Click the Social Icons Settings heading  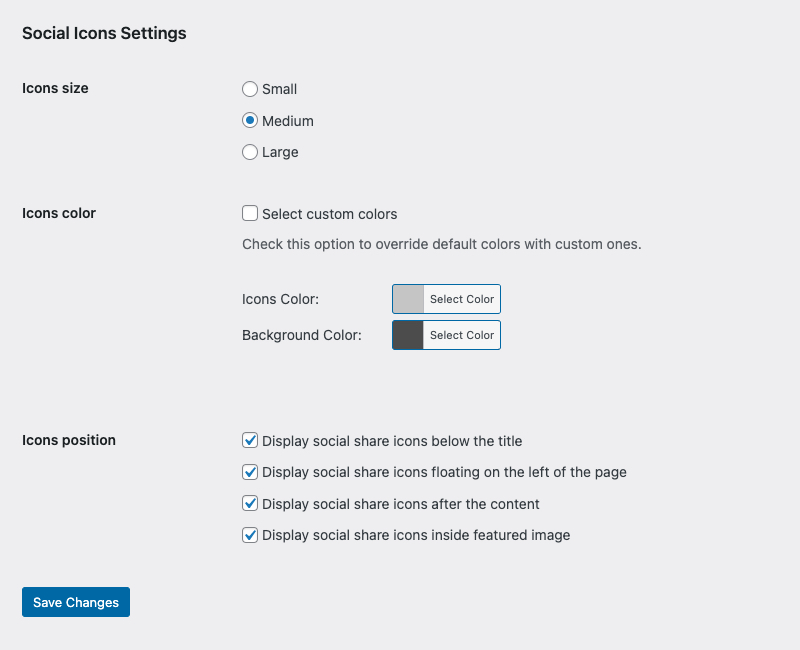(104, 33)
